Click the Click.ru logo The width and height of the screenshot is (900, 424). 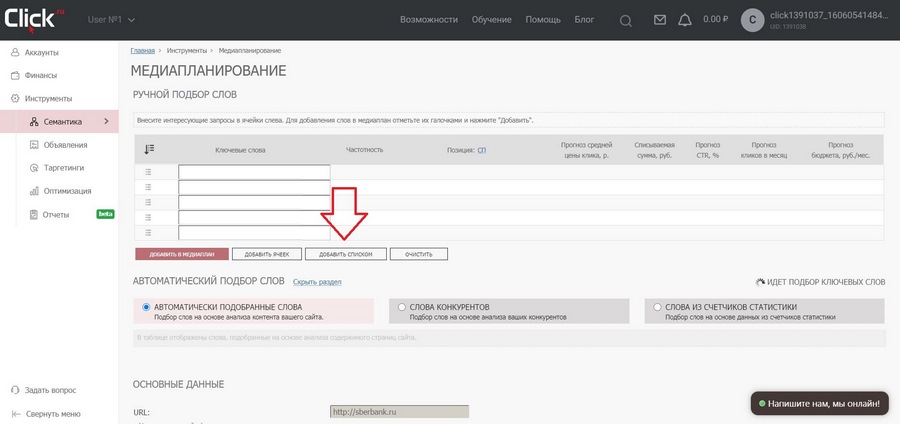[35, 19]
